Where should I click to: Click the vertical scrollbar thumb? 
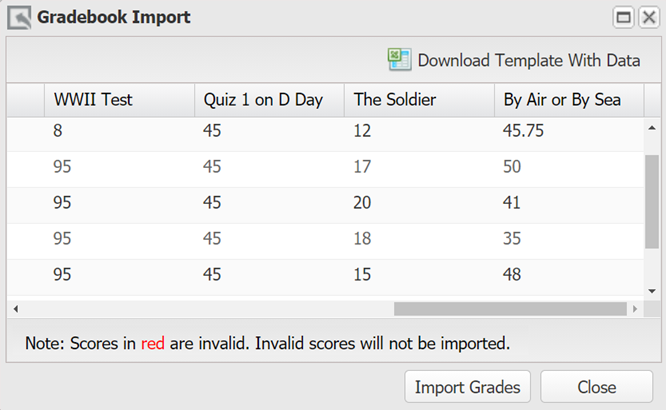[652, 200]
